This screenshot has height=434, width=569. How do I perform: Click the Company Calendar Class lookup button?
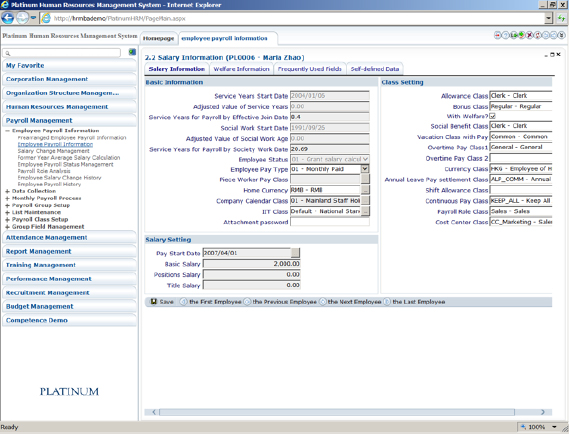365,200
